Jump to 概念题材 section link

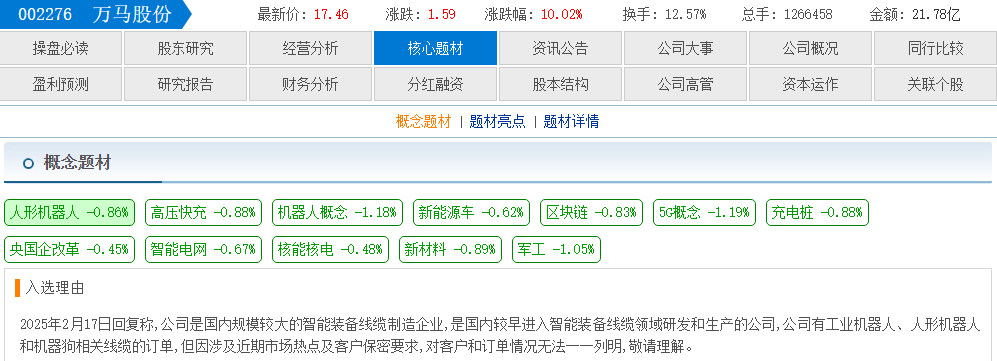423,121
